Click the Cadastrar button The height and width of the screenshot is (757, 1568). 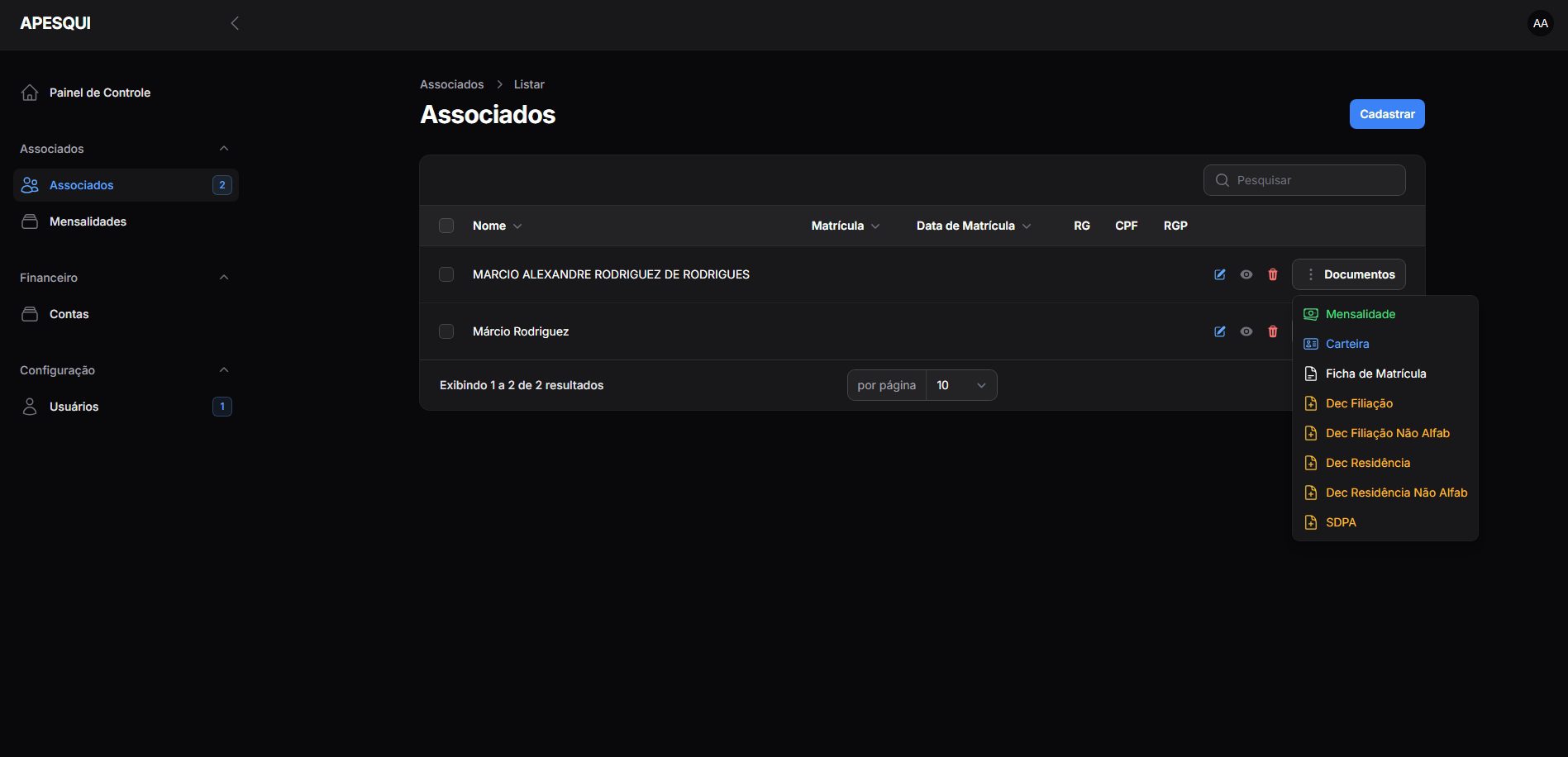coord(1386,114)
